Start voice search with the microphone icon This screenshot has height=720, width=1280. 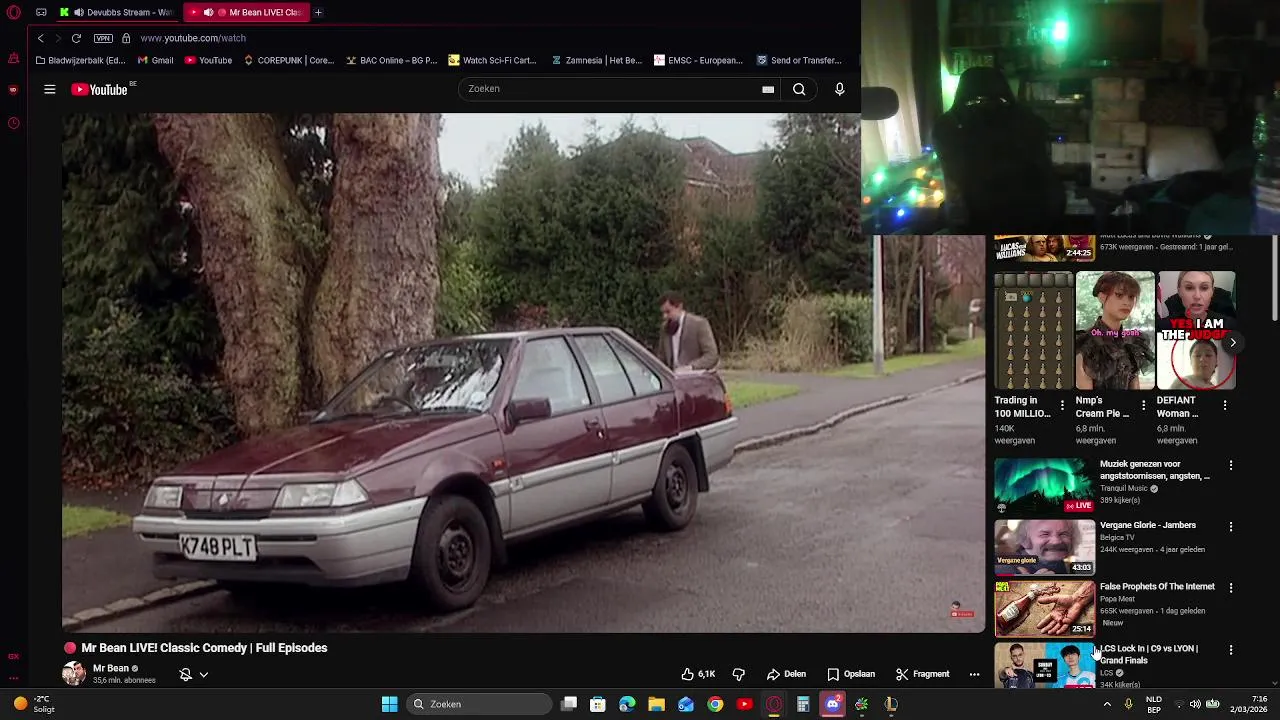839,89
